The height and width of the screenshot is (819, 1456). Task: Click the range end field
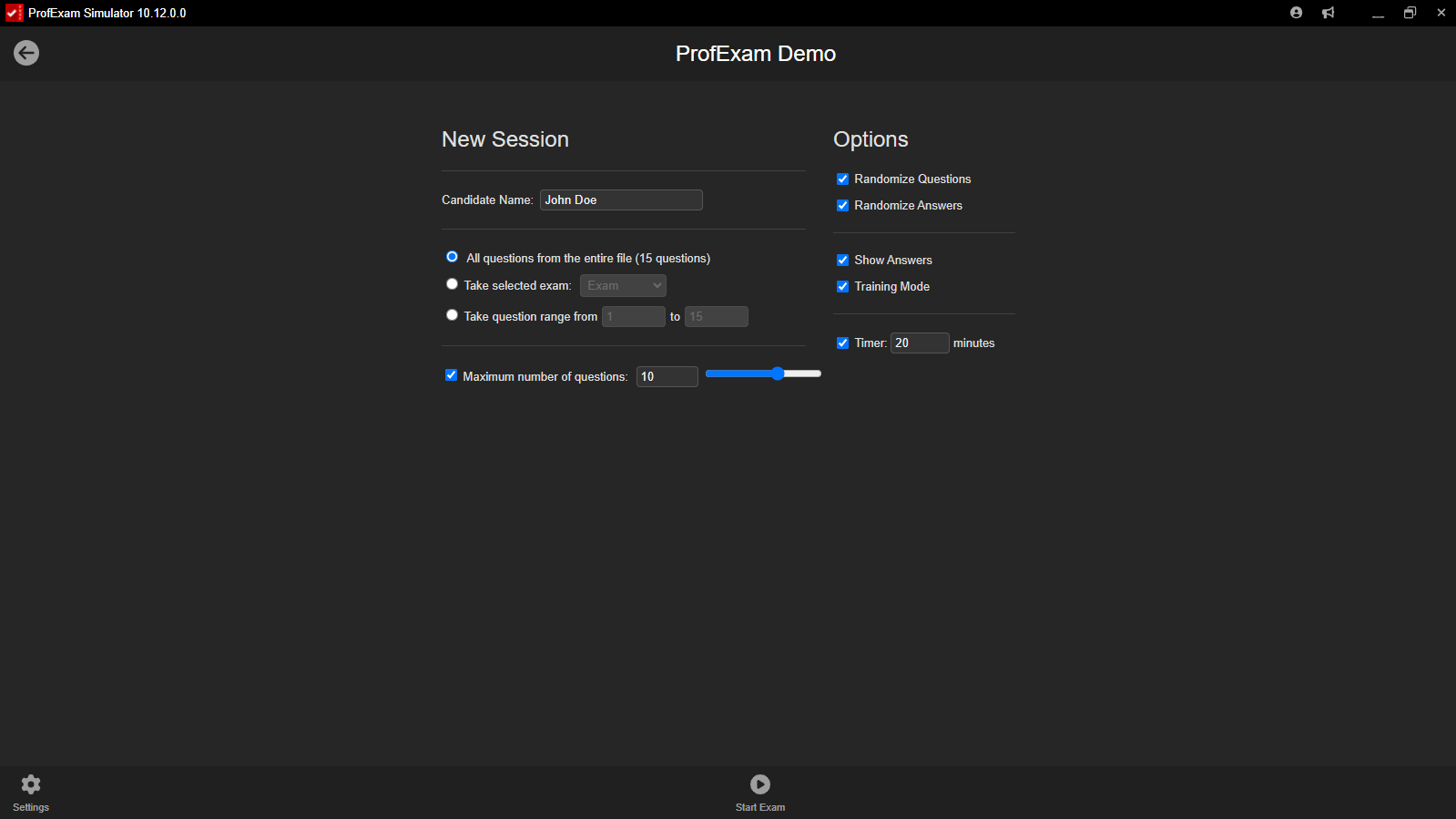[717, 316]
